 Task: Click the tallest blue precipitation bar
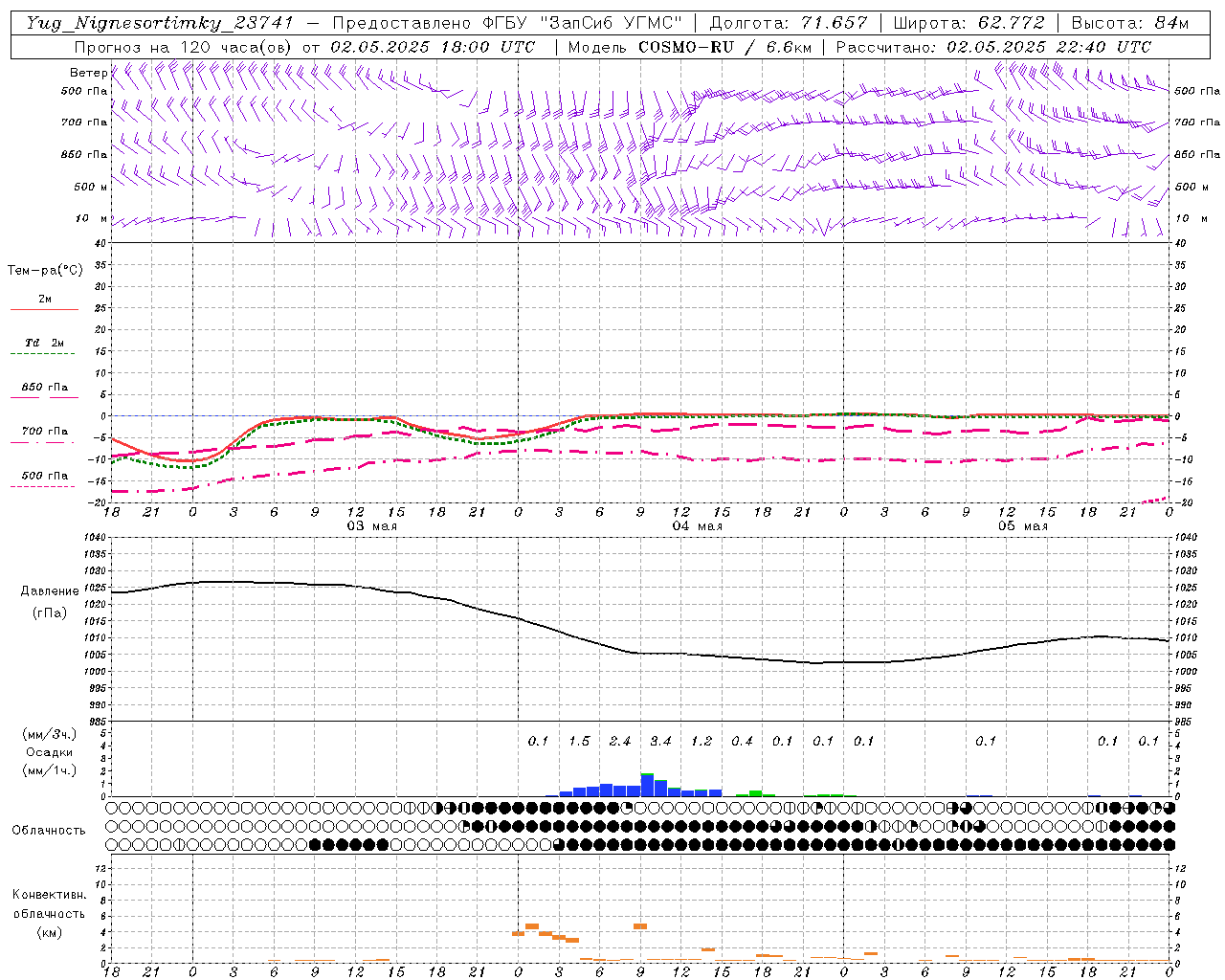coord(647,785)
